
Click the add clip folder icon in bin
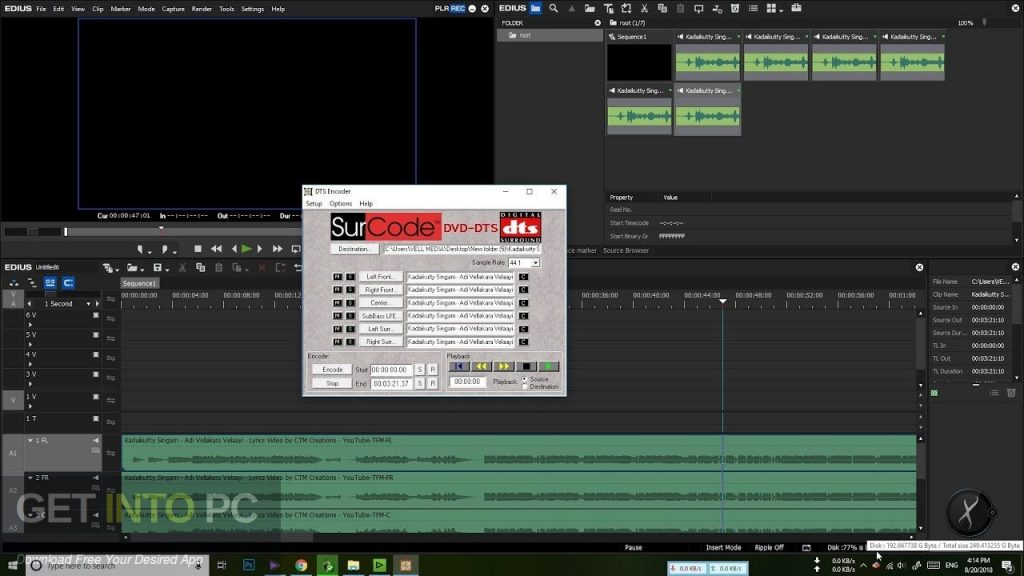tap(590, 8)
